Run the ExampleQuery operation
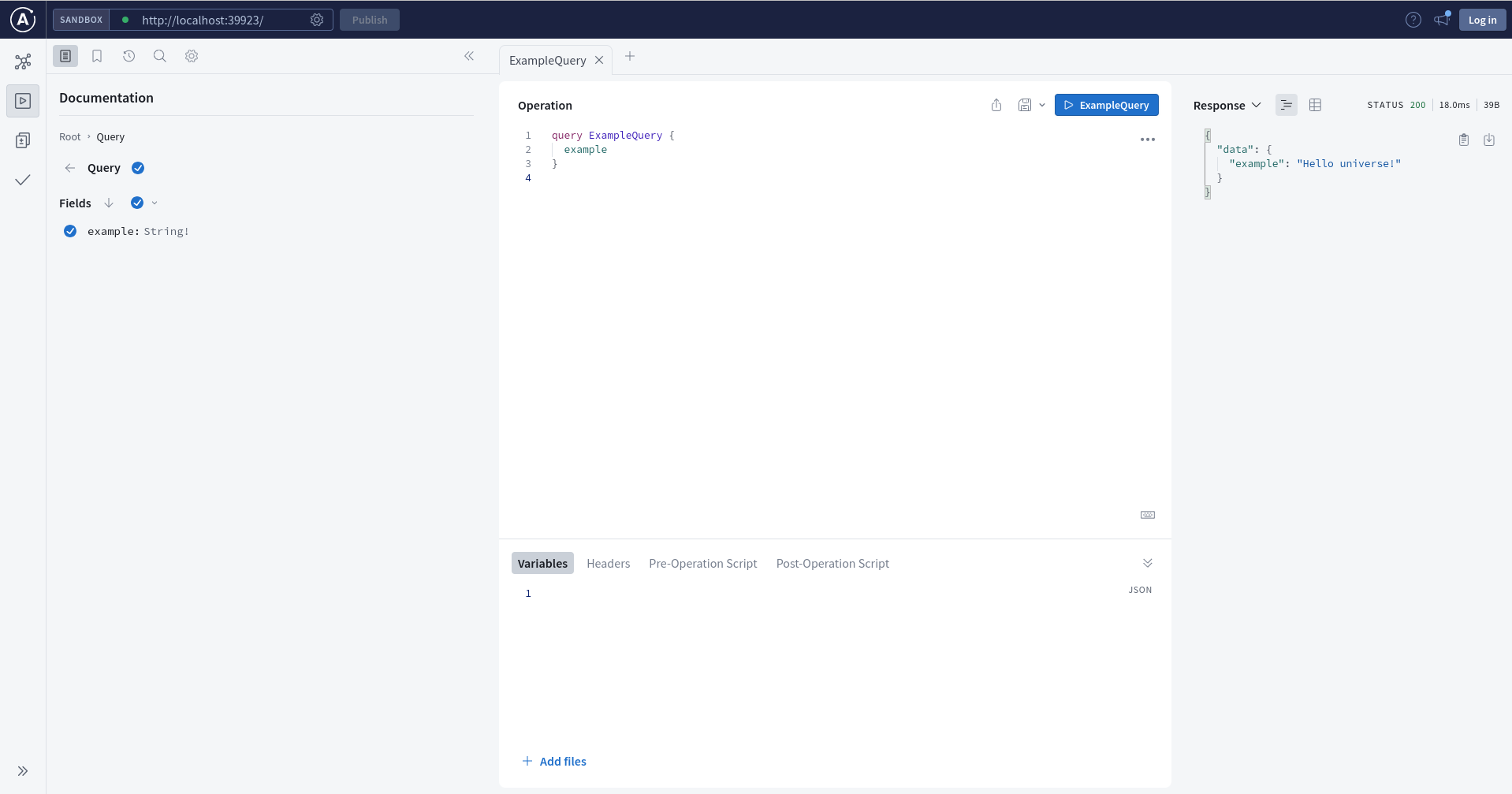 (x=1107, y=105)
